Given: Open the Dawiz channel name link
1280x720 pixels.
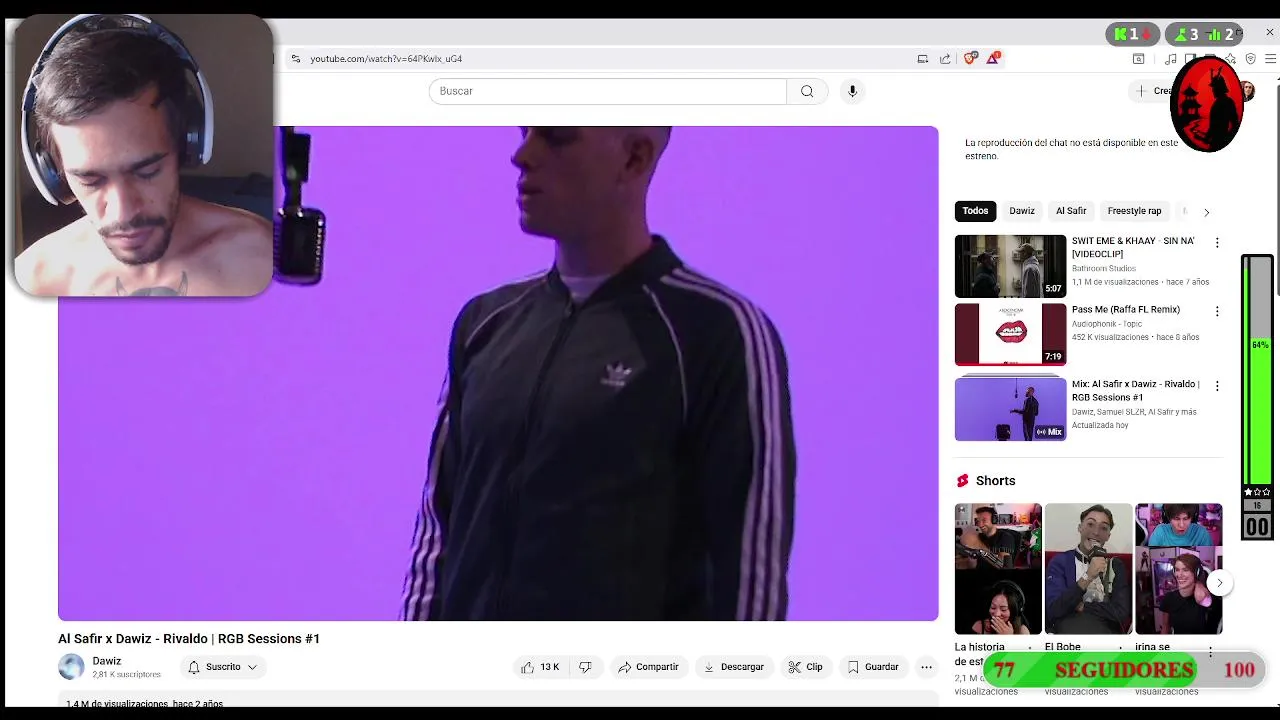Looking at the screenshot, I should pos(107,661).
